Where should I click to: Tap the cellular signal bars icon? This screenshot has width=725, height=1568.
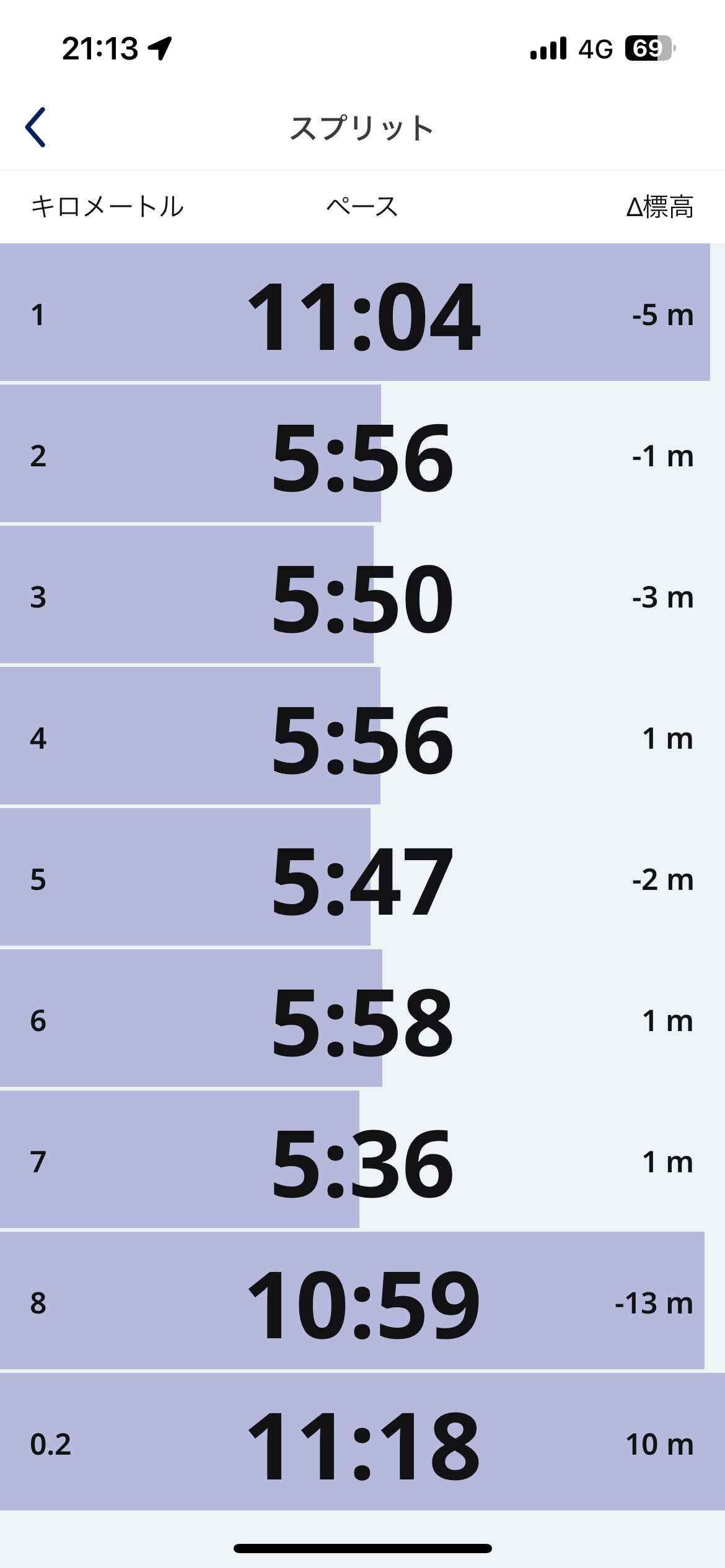coord(548,48)
